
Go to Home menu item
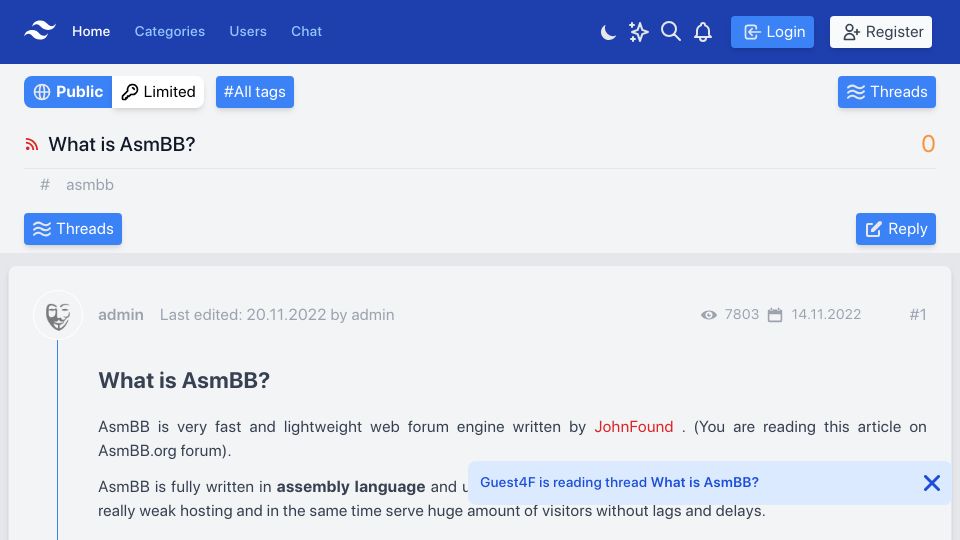click(x=91, y=31)
